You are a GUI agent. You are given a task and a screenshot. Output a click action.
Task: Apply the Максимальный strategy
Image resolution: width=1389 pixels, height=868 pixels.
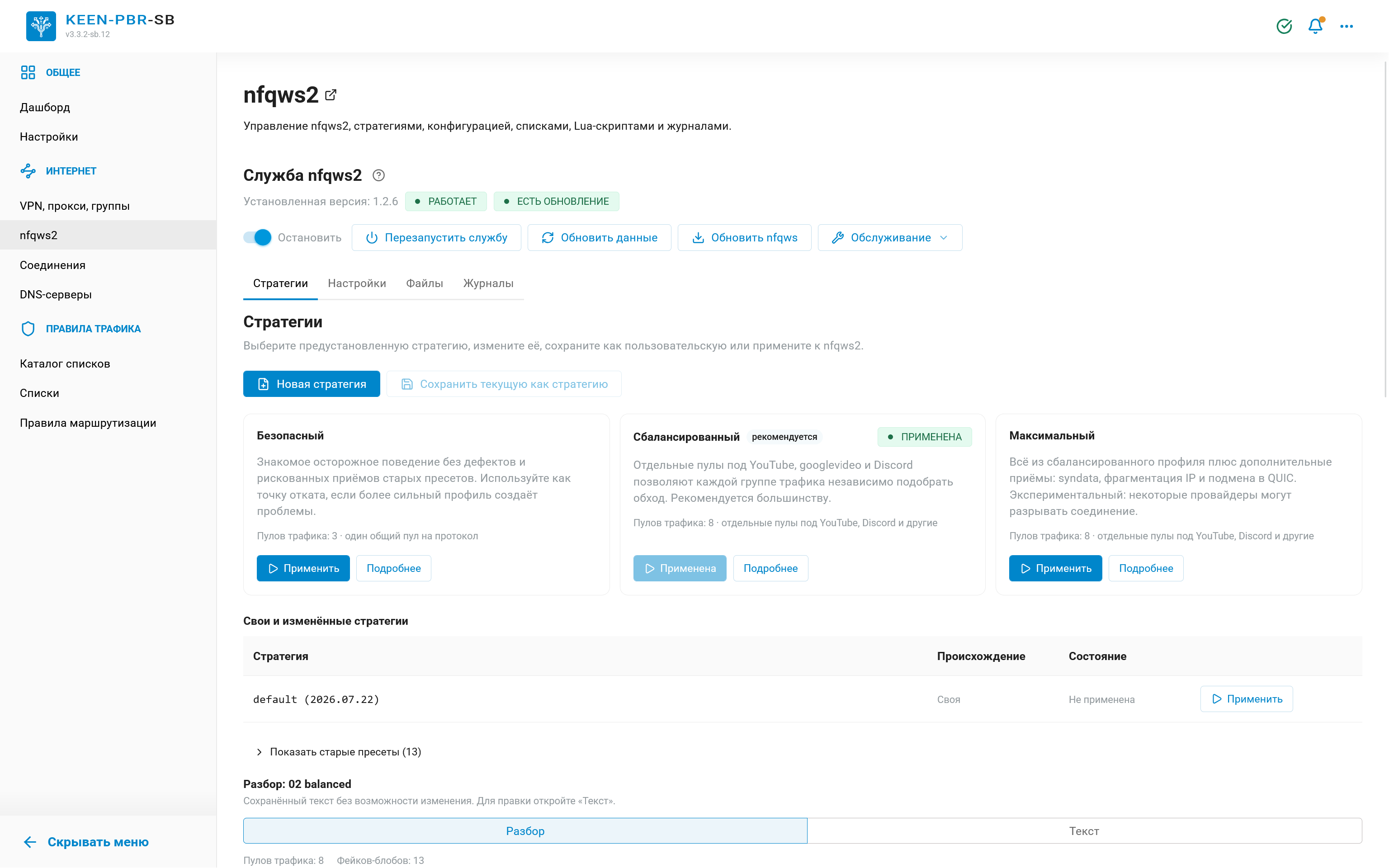click(x=1055, y=568)
